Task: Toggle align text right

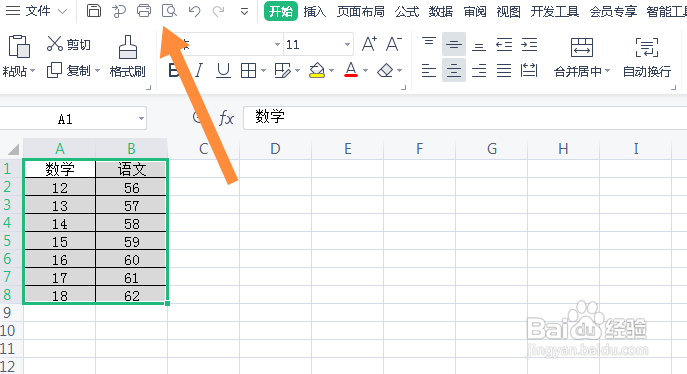Action: pos(479,70)
